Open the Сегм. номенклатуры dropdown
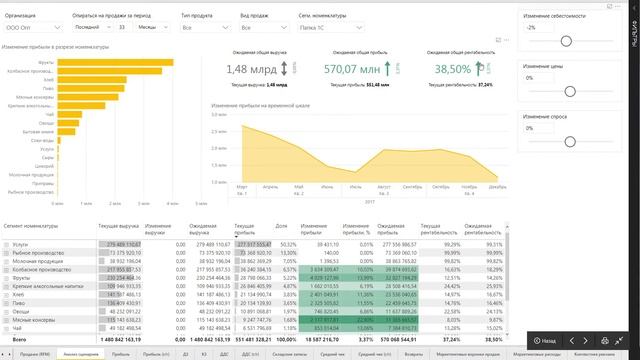Viewport: 640px width, 360px height. pyautogui.click(x=331, y=28)
